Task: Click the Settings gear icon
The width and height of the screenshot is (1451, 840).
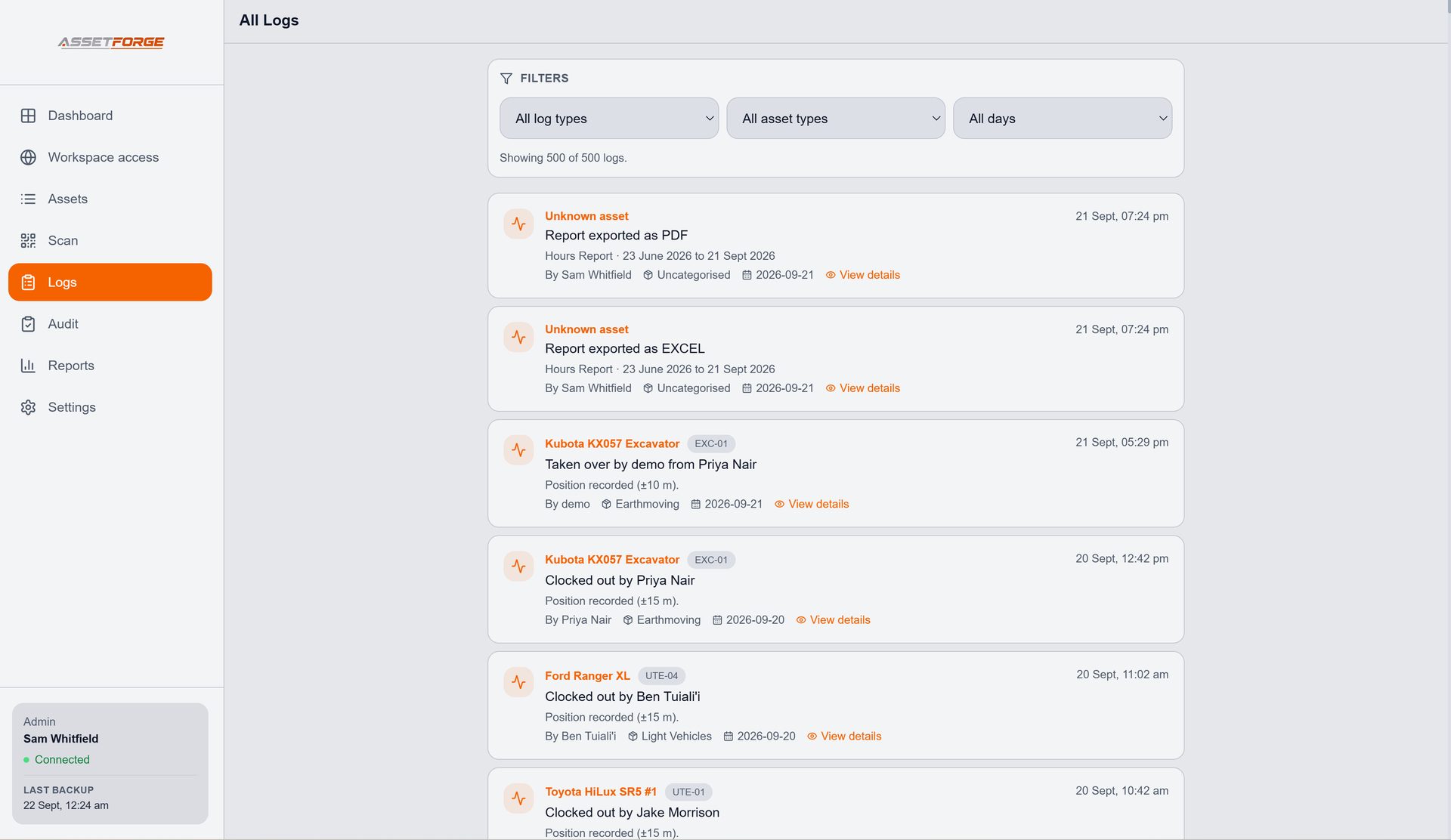Action: [28, 407]
